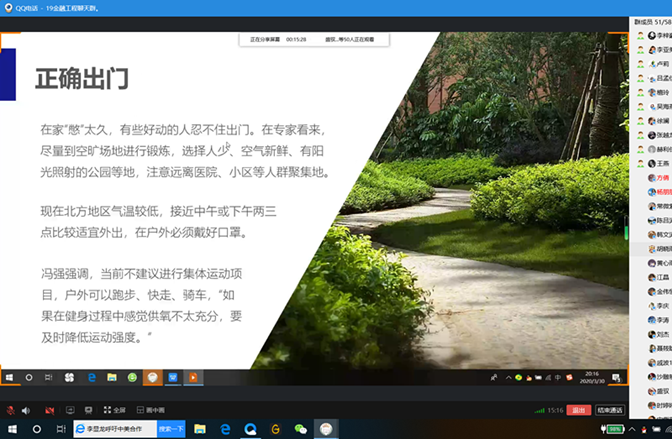Viewport: 672px width, 439px height.
Task: Click the screen share icon in call toolbar
Action: point(69,410)
